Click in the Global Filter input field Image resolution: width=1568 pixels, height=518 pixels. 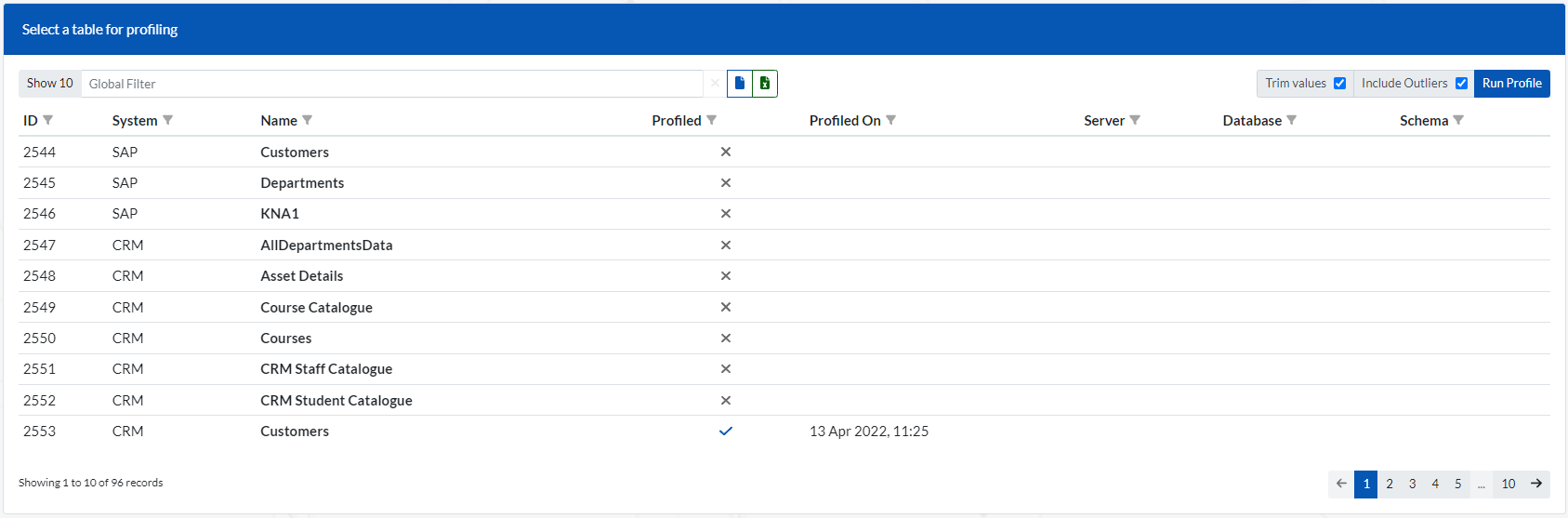point(390,84)
